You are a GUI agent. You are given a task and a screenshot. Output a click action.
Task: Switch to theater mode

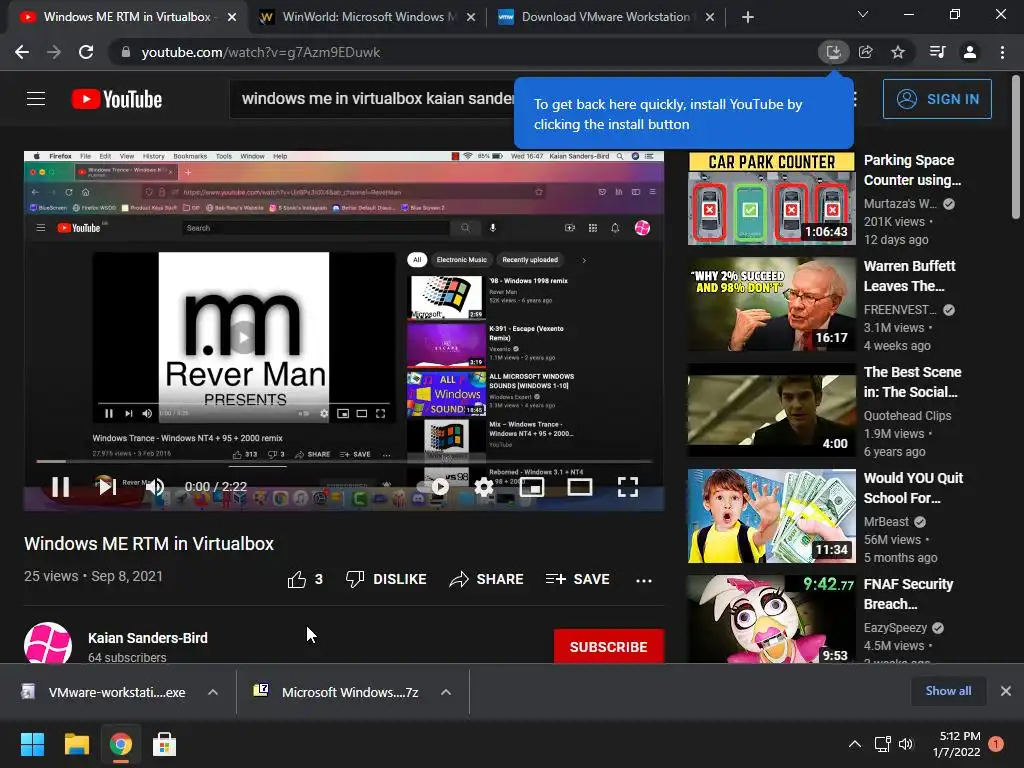[580, 487]
